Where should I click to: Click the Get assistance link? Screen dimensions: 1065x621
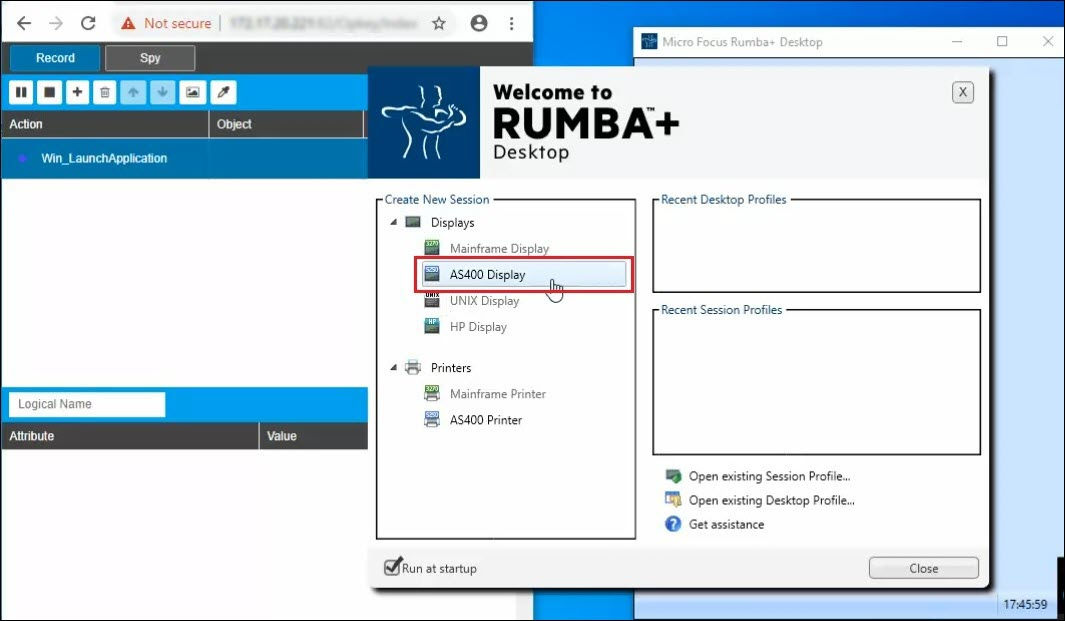726,525
